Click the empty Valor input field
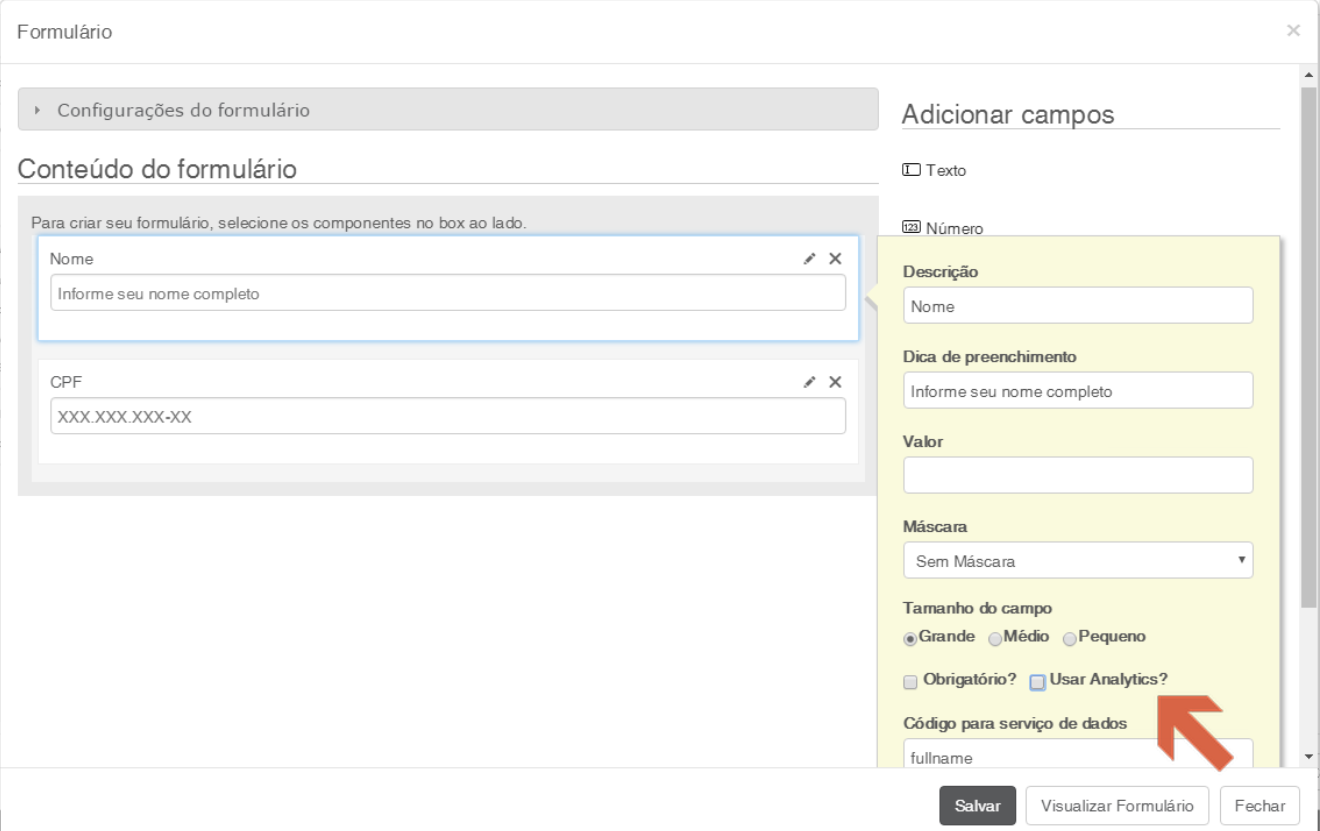 click(x=1078, y=475)
